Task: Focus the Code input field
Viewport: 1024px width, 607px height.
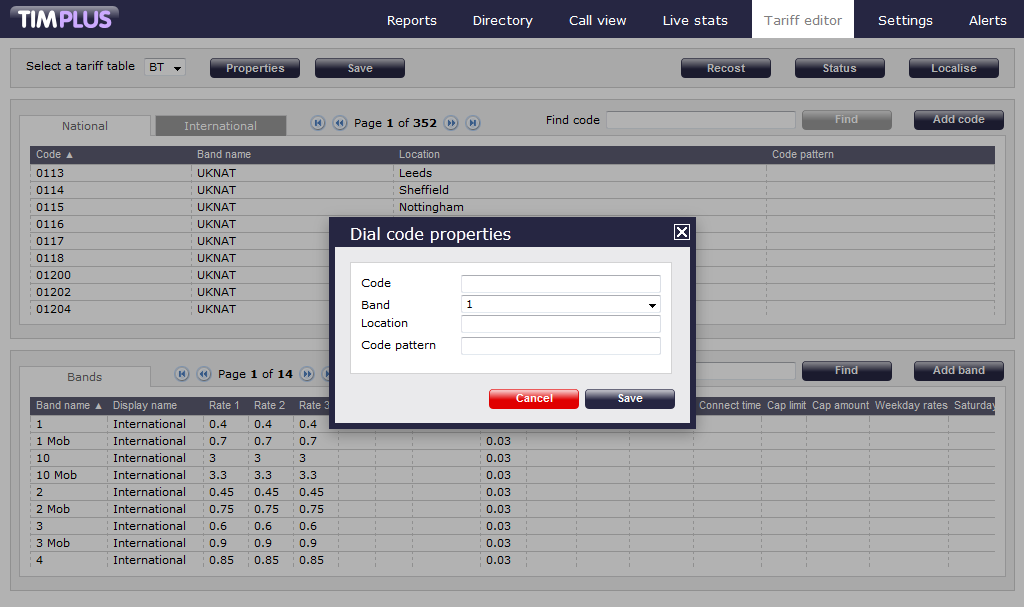Action: (560, 284)
